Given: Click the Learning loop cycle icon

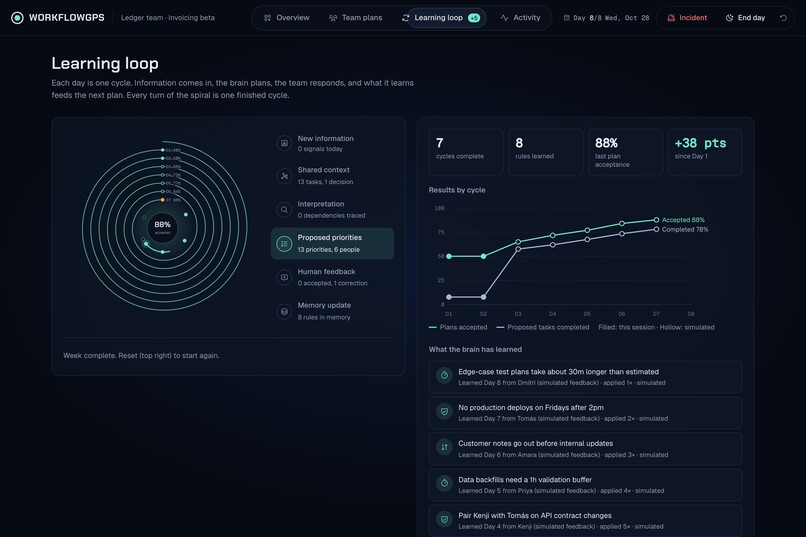Looking at the screenshot, I should click(x=406, y=18).
